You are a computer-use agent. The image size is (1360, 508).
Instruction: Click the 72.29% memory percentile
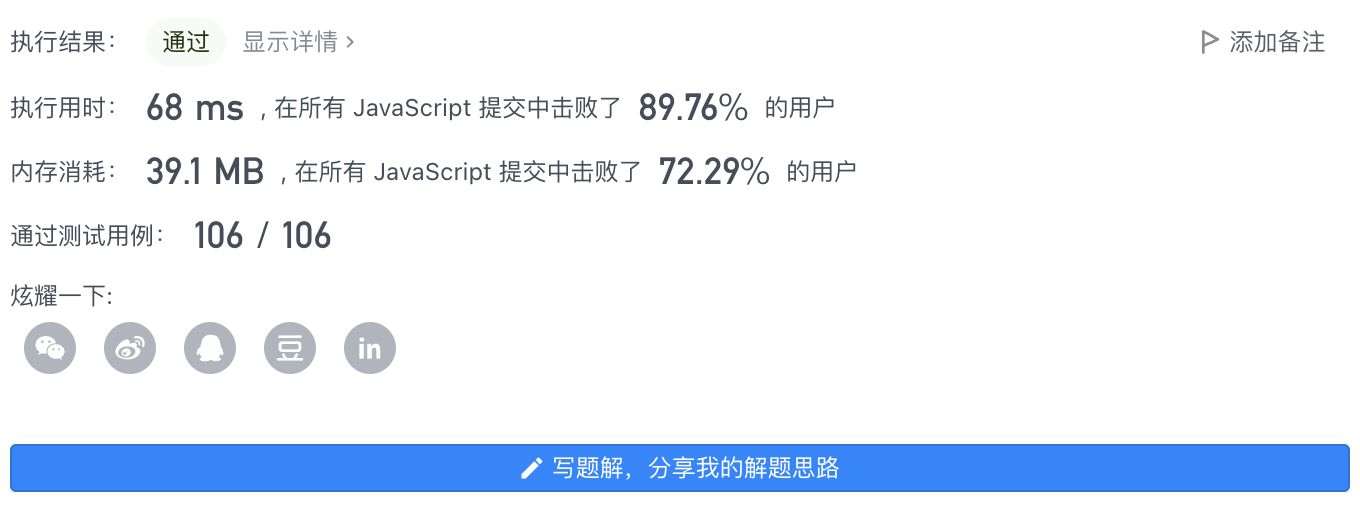(x=714, y=172)
